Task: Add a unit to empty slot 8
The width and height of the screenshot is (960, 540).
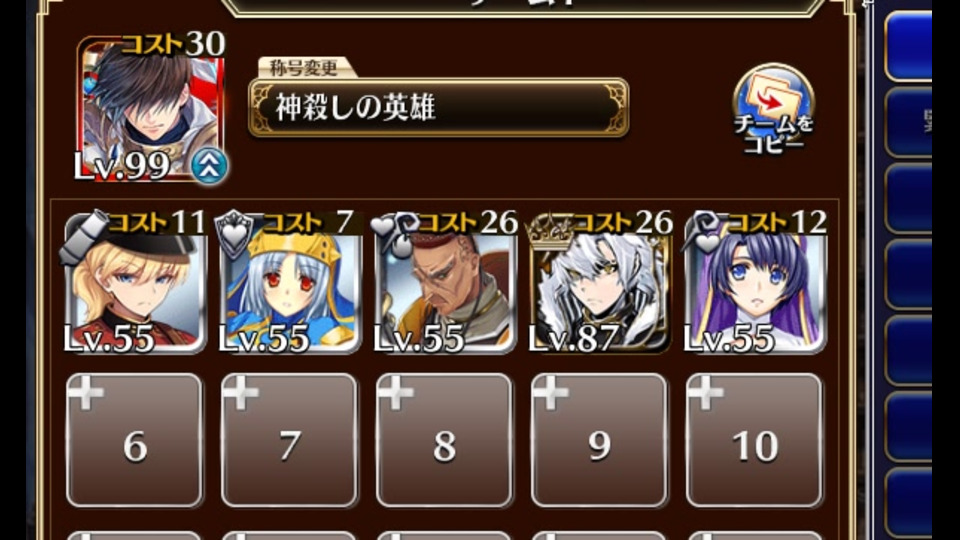Action: 444,440
